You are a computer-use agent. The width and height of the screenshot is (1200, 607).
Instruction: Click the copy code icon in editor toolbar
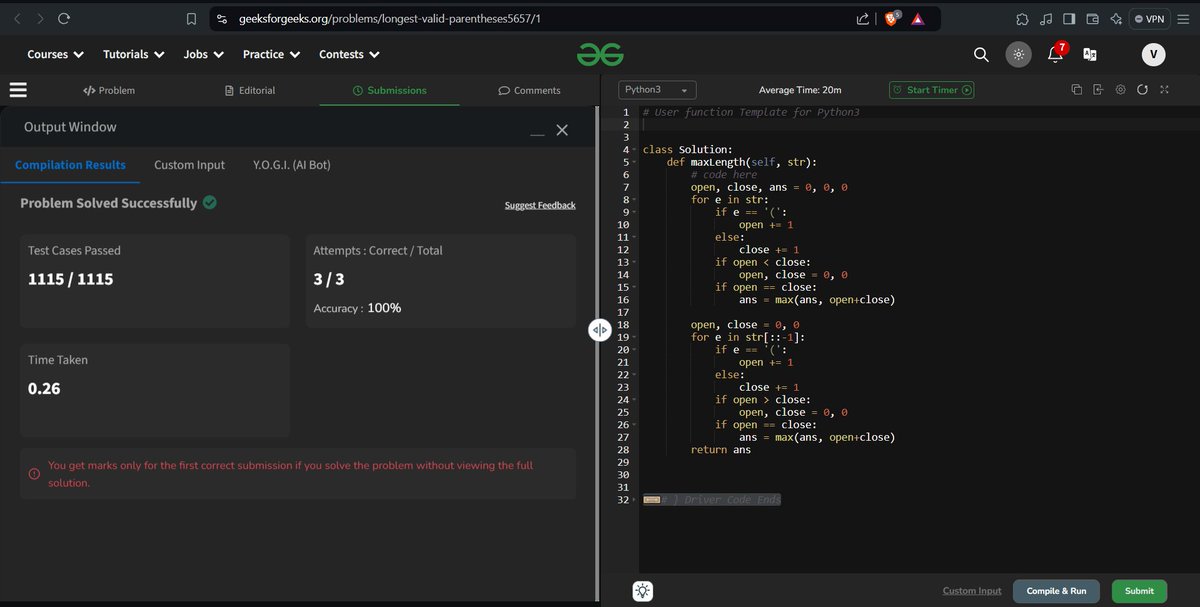click(x=1076, y=90)
